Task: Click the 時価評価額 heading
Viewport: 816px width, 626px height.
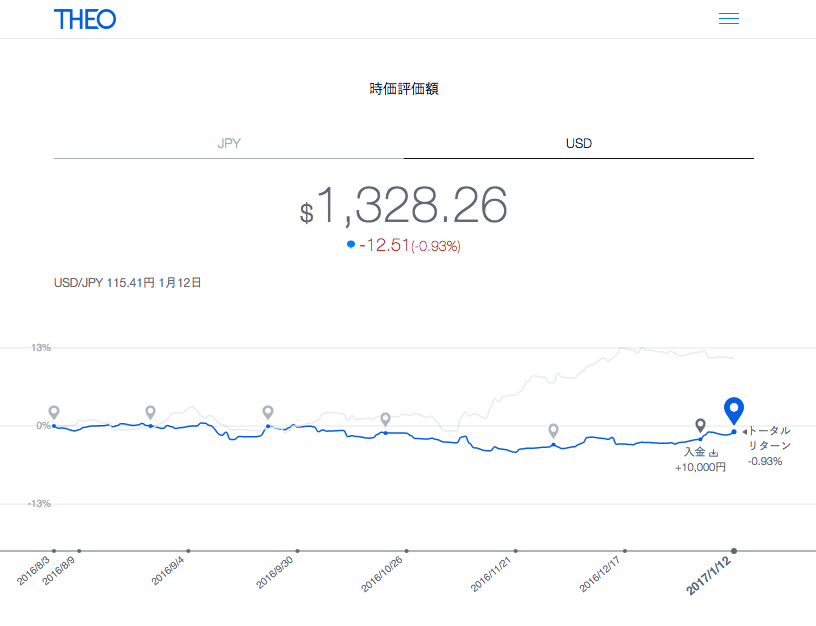Action: tap(404, 88)
